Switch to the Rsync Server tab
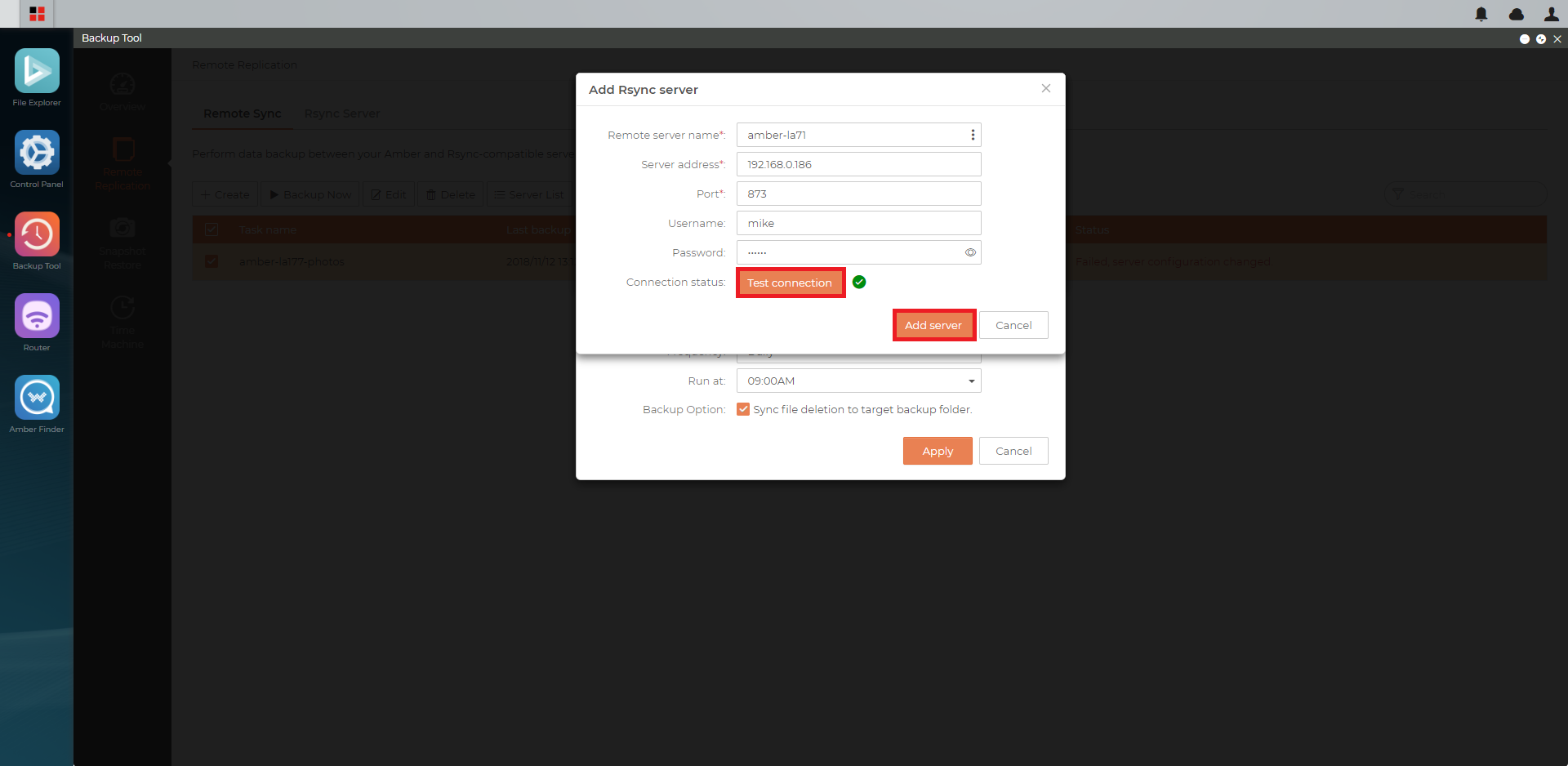1568x766 pixels. coord(342,114)
